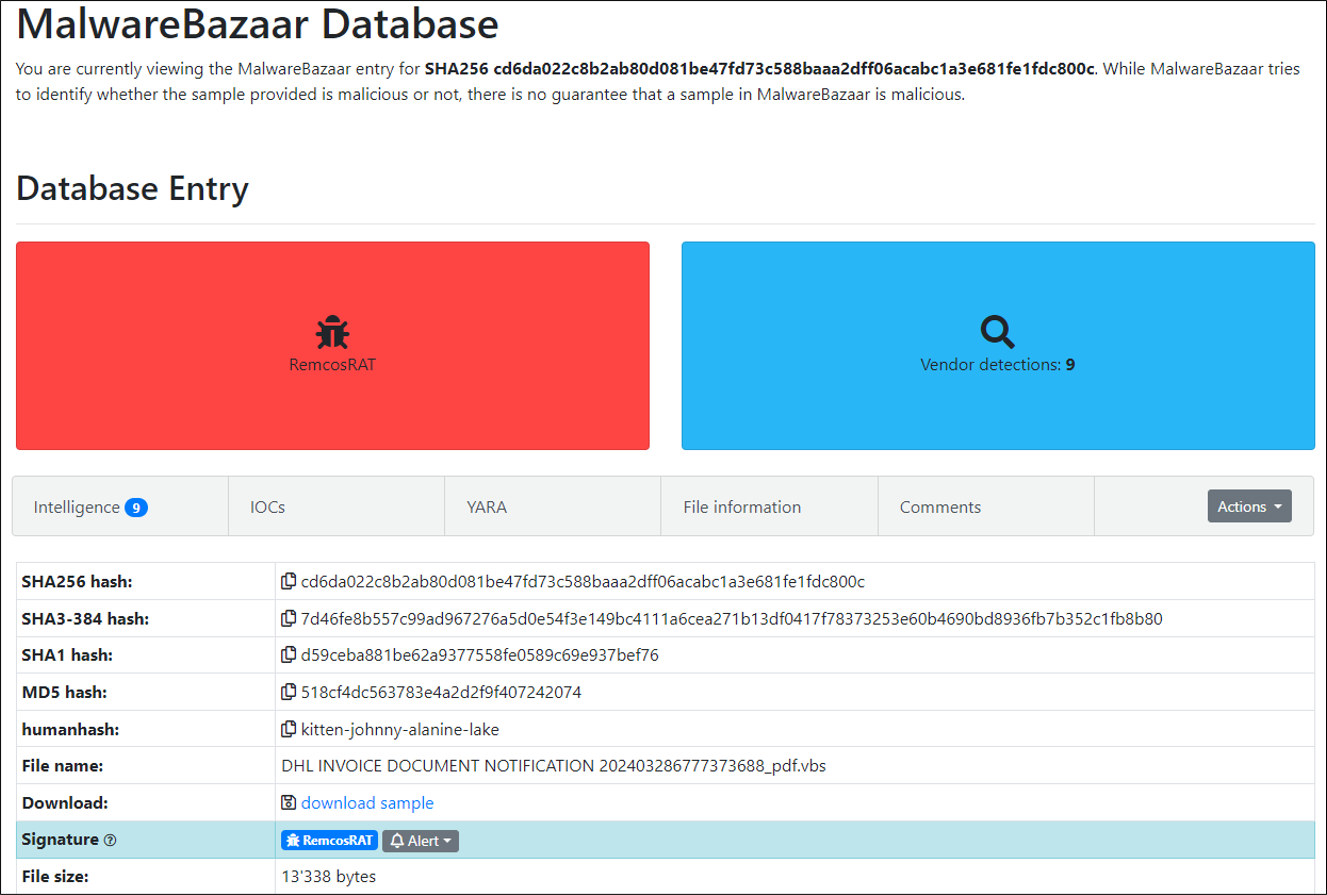Switch to the YARA tab

(553, 507)
